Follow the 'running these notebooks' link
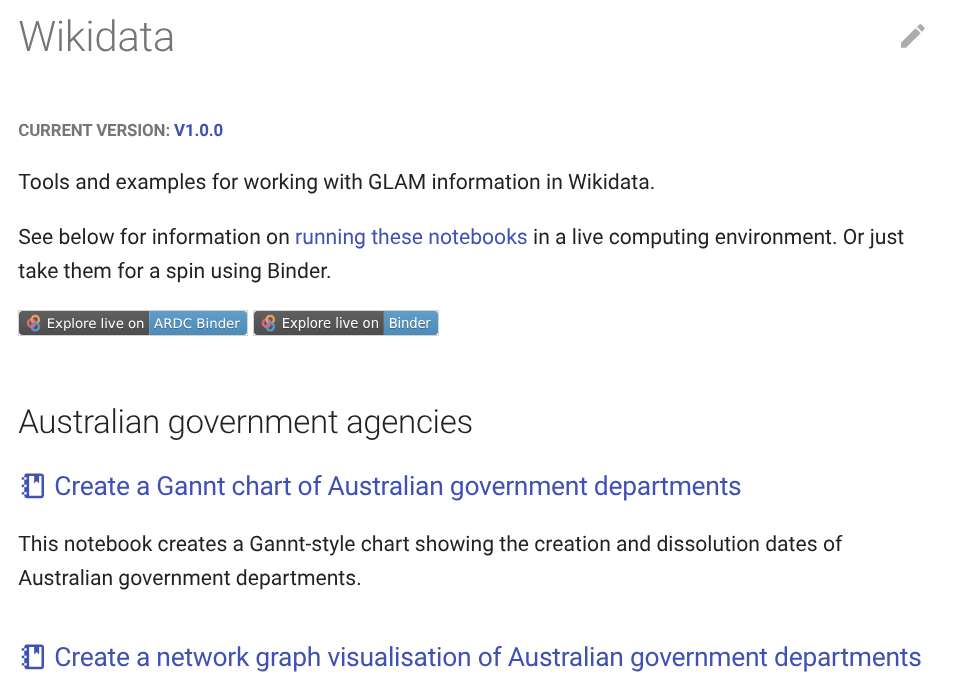954x700 pixels. point(411,237)
